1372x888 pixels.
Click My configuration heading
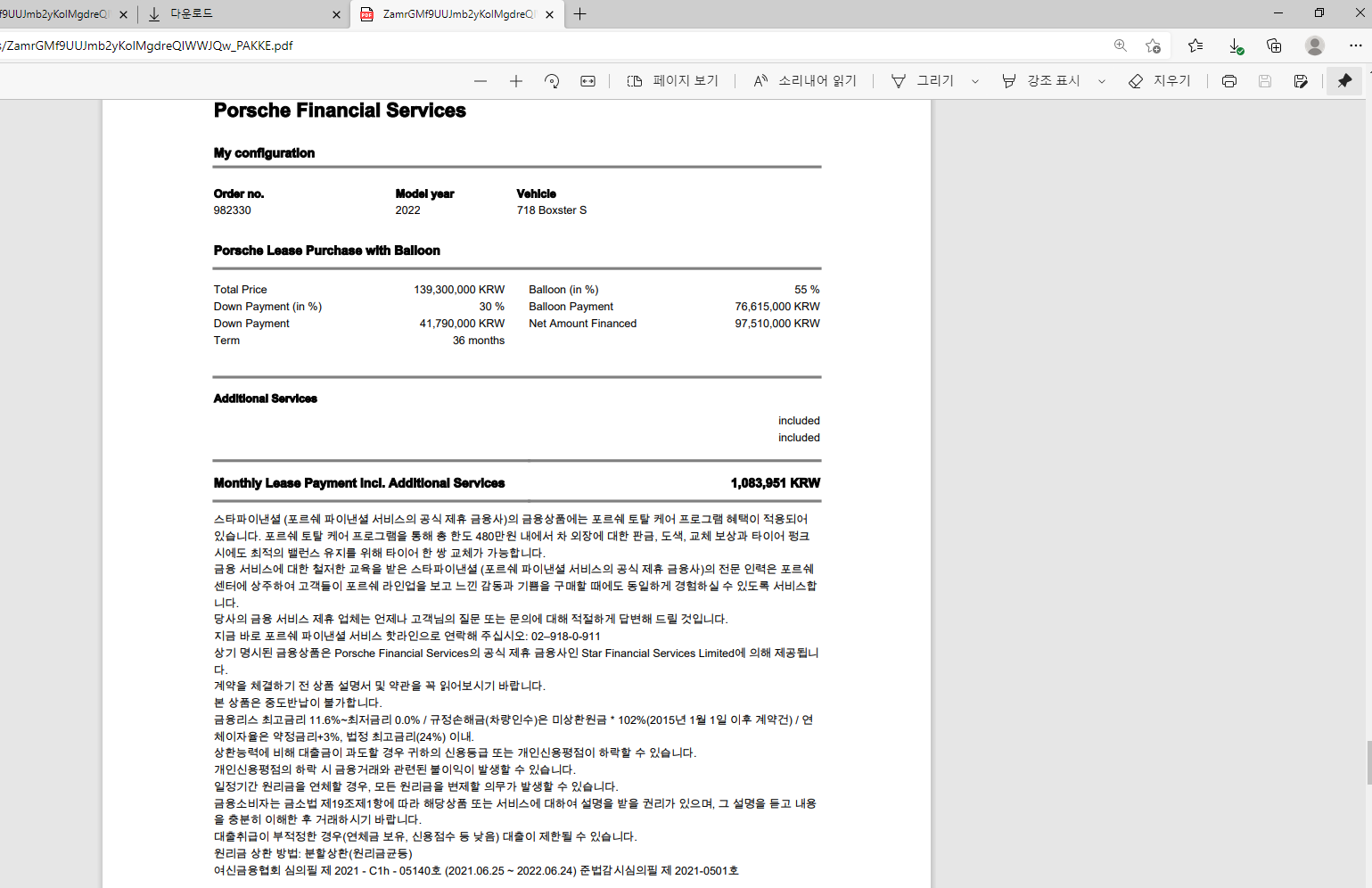(x=264, y=153)
